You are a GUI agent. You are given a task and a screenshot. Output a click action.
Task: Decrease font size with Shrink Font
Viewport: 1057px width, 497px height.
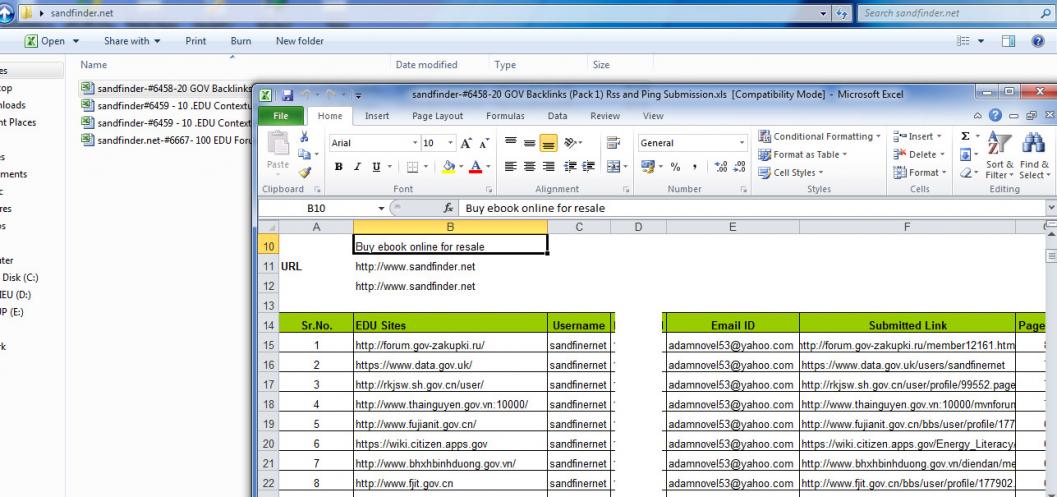(x=484, y=143)
